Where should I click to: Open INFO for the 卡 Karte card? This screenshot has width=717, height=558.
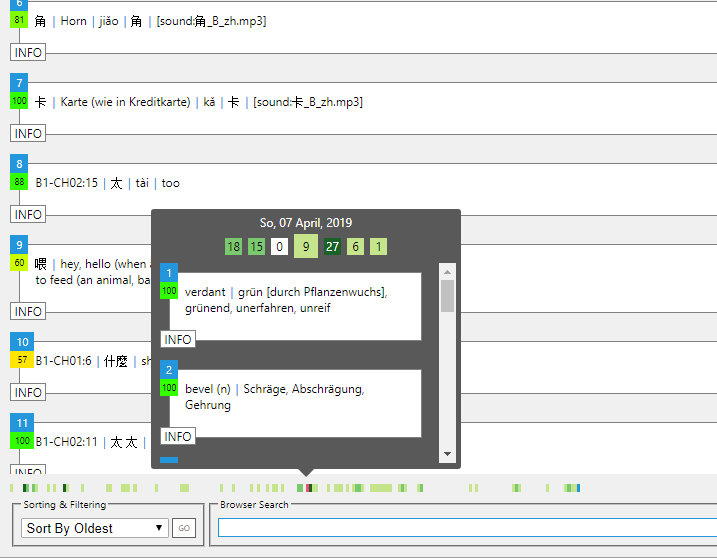click(28, 134)
